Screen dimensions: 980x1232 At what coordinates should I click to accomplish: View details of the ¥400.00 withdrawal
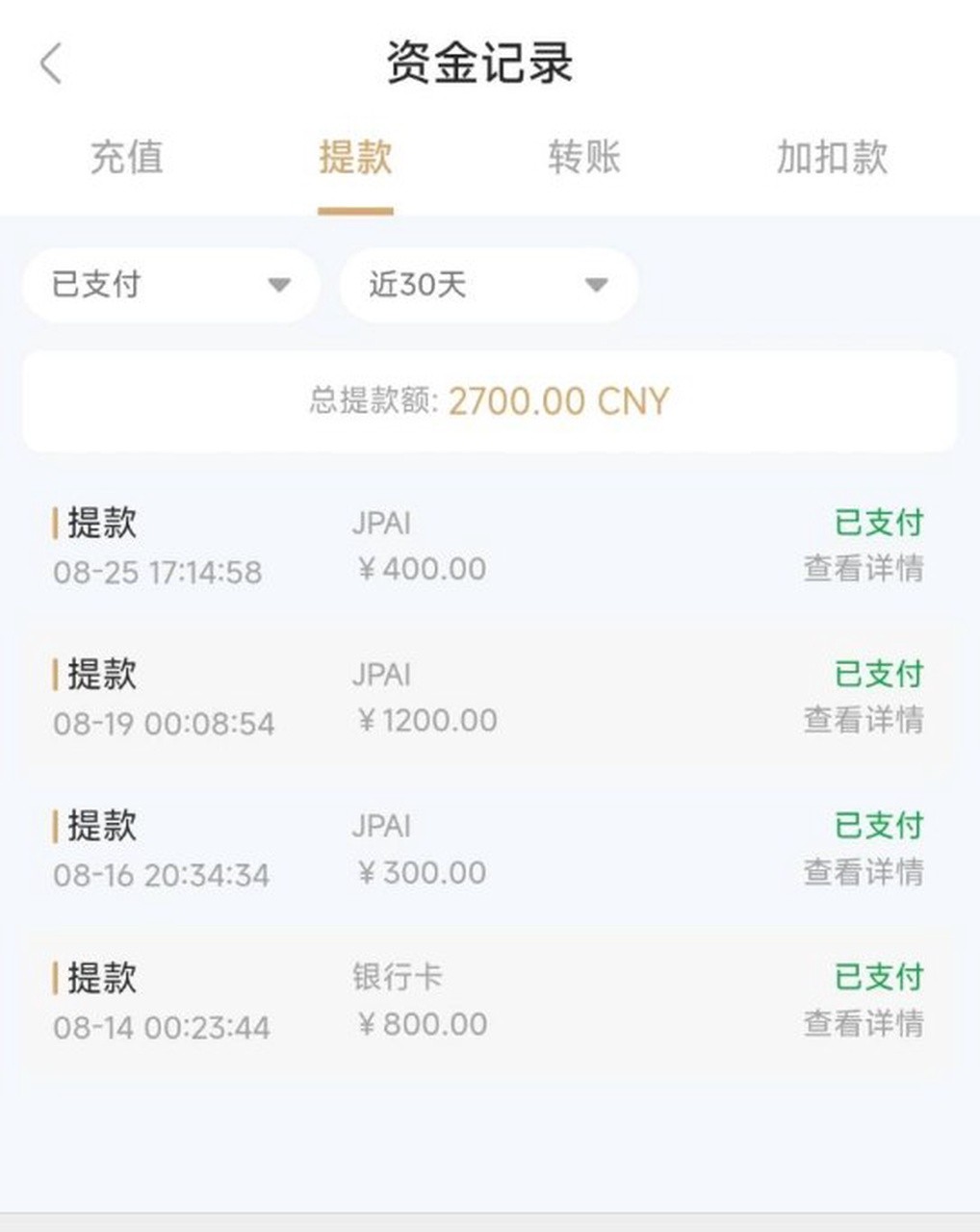[864, 569]
